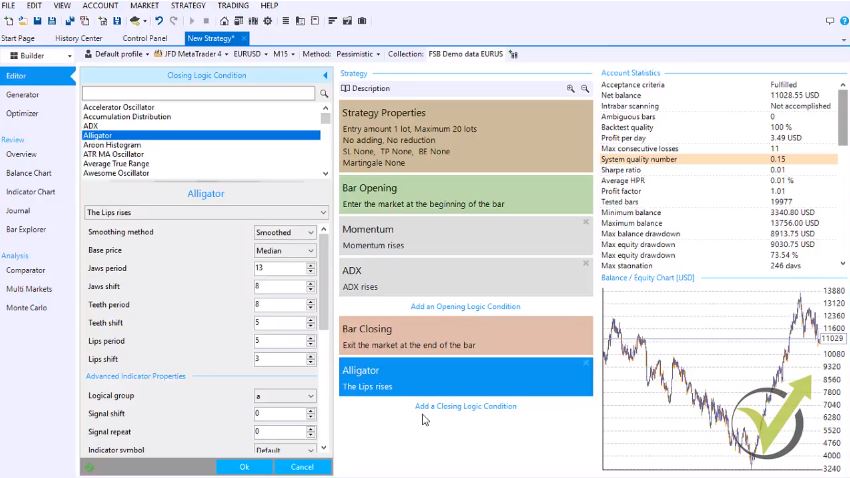Click into the Jaws period value field
Screen dimensions: 850x478
click(279, 269)
